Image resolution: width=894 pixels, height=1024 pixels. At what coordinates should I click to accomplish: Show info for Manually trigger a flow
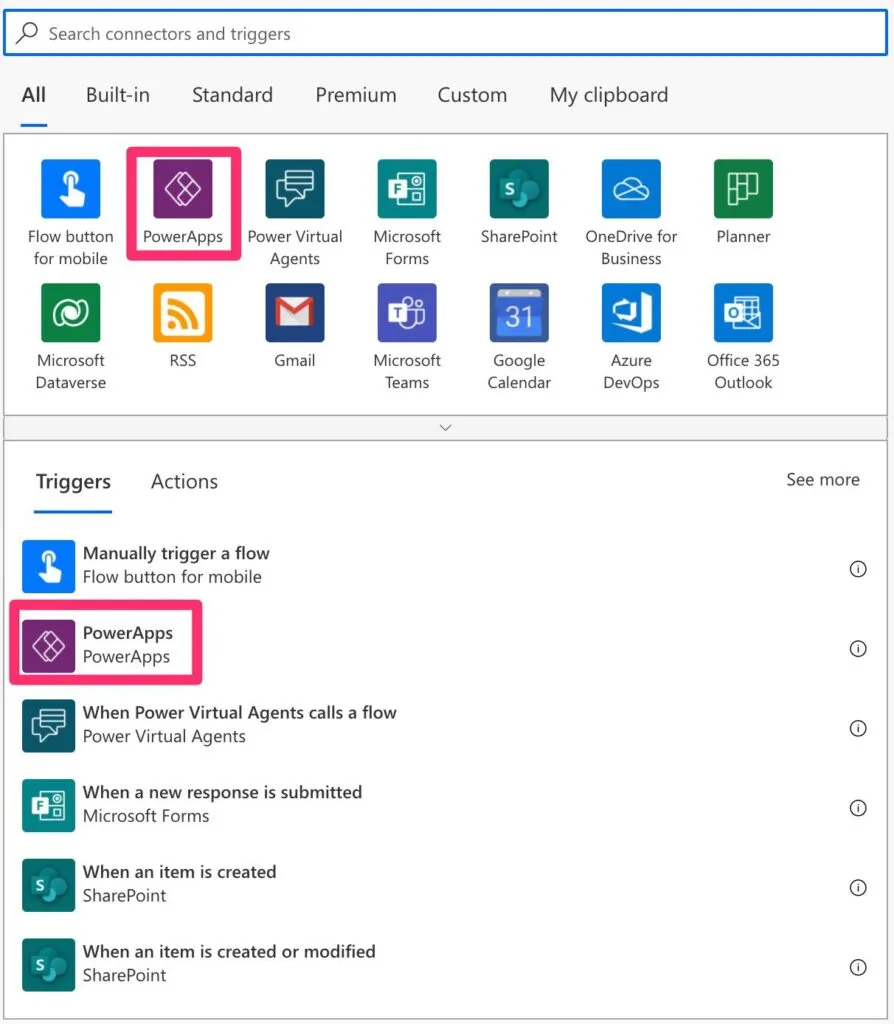click(857, 568)
